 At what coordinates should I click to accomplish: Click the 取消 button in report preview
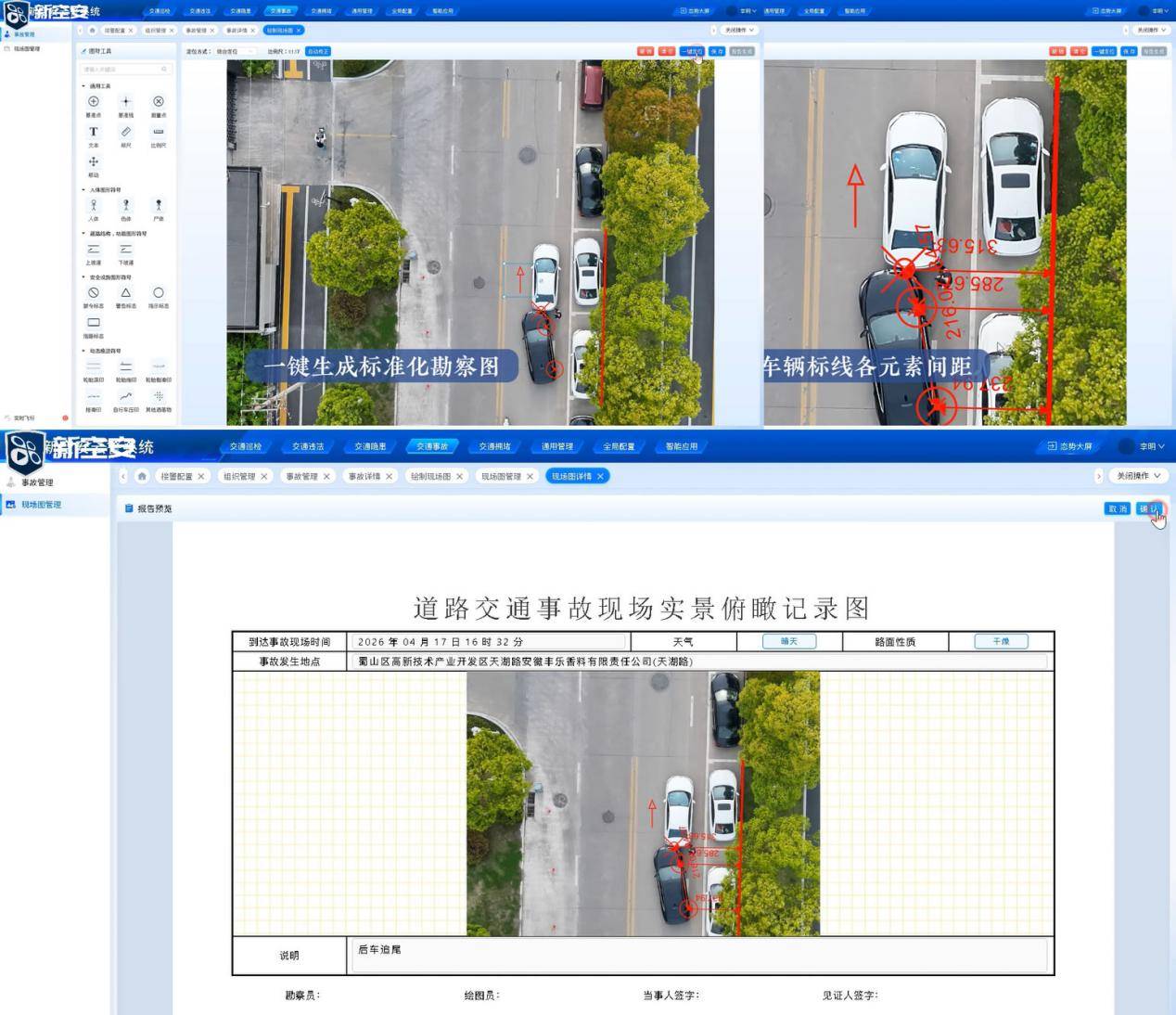pos(1118,508)
